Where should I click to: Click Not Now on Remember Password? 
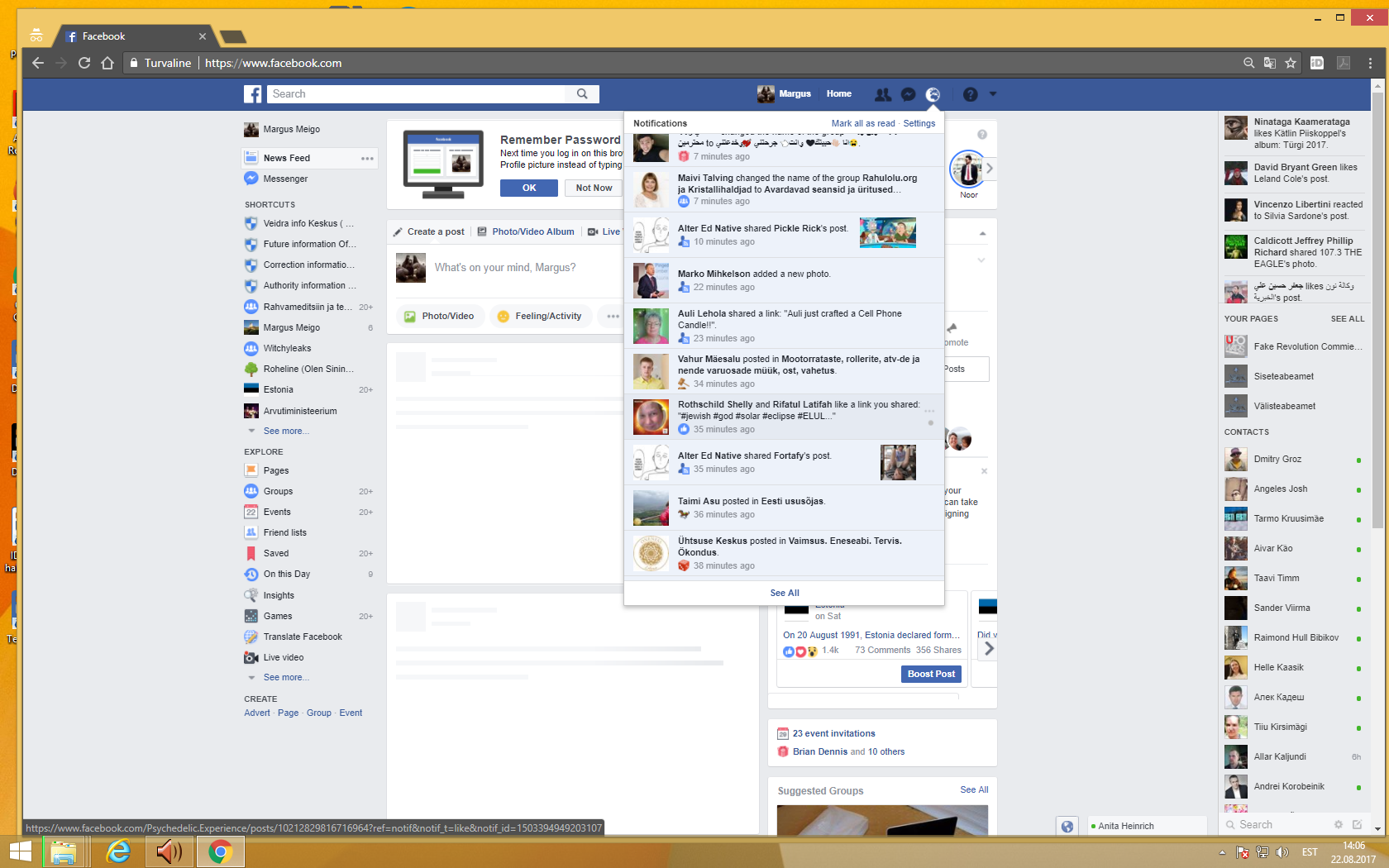(594, 188)
